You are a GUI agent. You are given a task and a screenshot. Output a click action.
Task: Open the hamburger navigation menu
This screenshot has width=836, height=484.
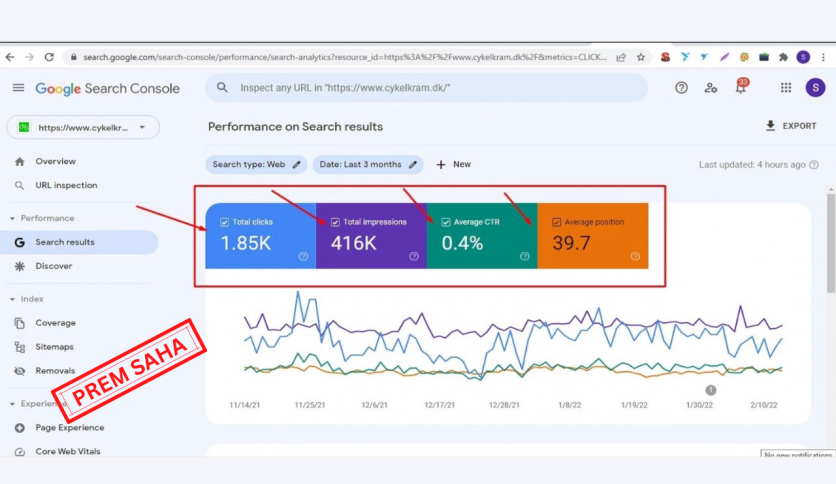pos(18,87)
